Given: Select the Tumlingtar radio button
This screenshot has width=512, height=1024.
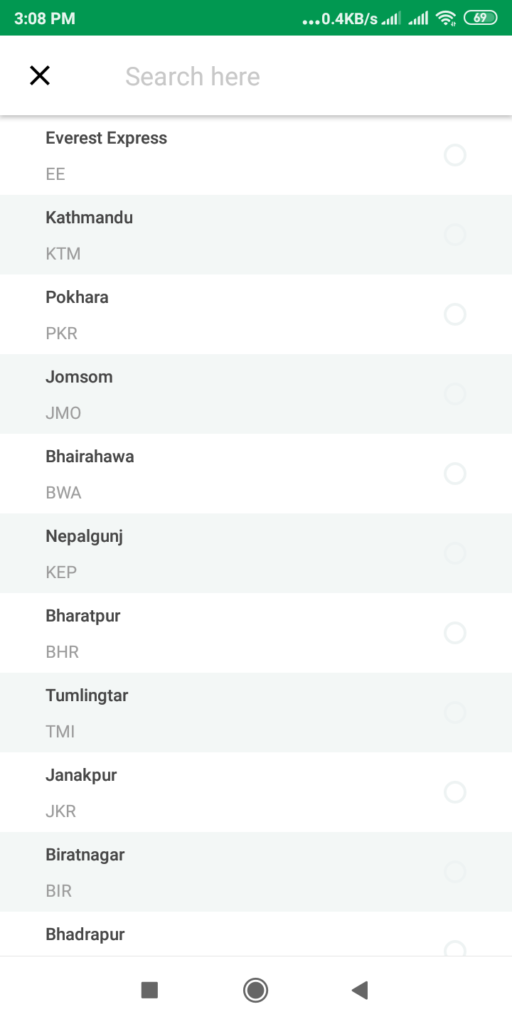Looking at the screenshot, I should coord(455,713).
